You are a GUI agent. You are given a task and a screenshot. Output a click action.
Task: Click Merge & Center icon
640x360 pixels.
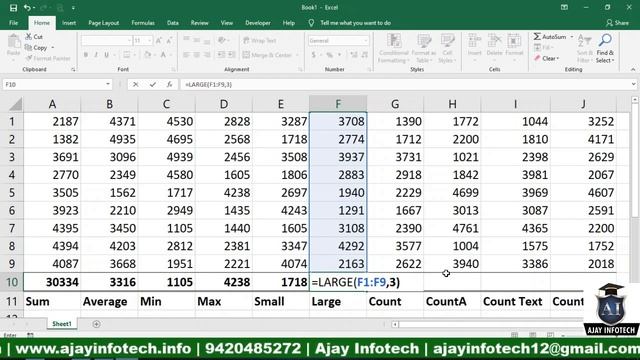pos(246,55)
